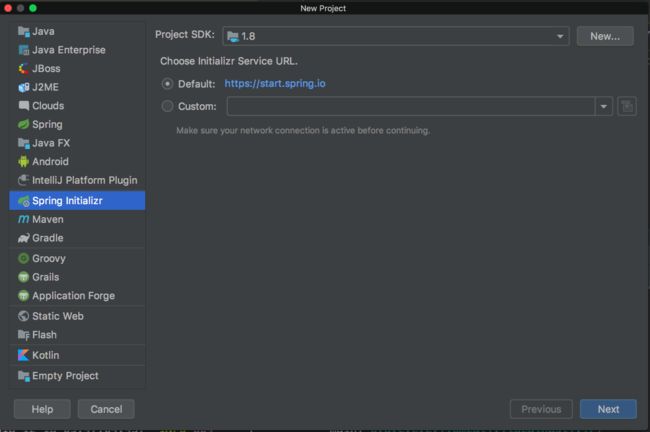The height and width of the screenshot is (432, 650).
Task: Pick Clouds from the project types
Action: point(77,106)
